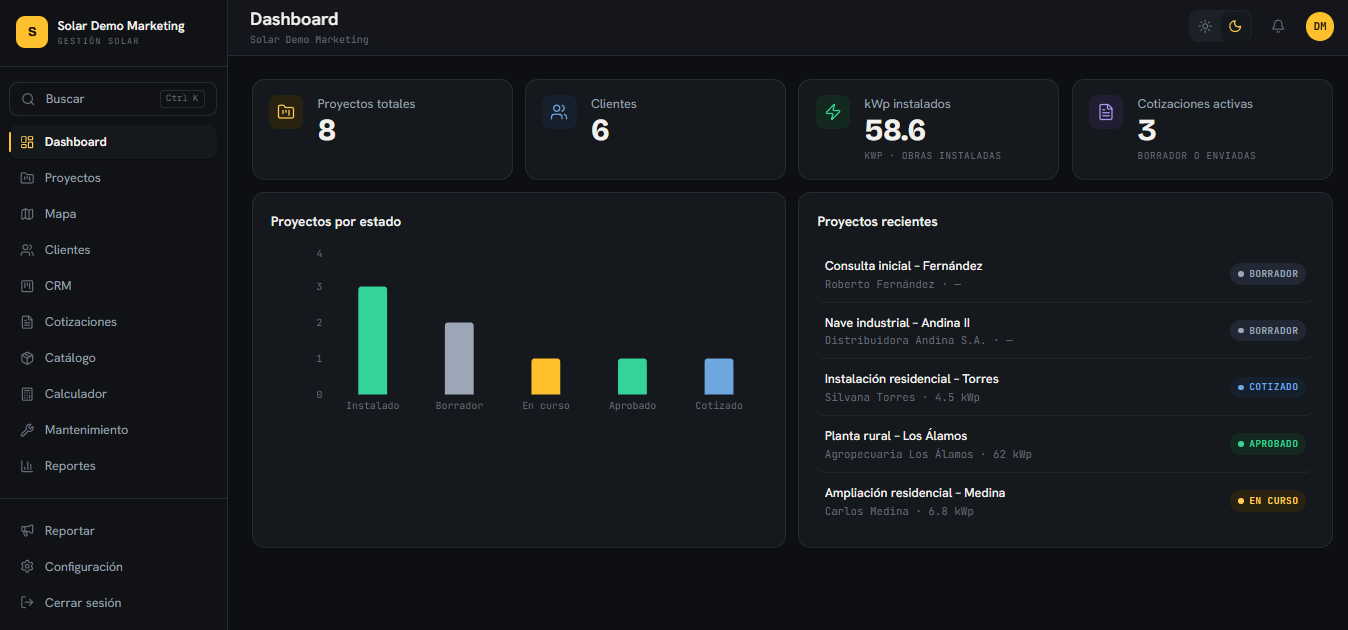This screenshot has height=630, width=1348.
Task: Go to Mantenimiento section
Action: tap(113, 430)
